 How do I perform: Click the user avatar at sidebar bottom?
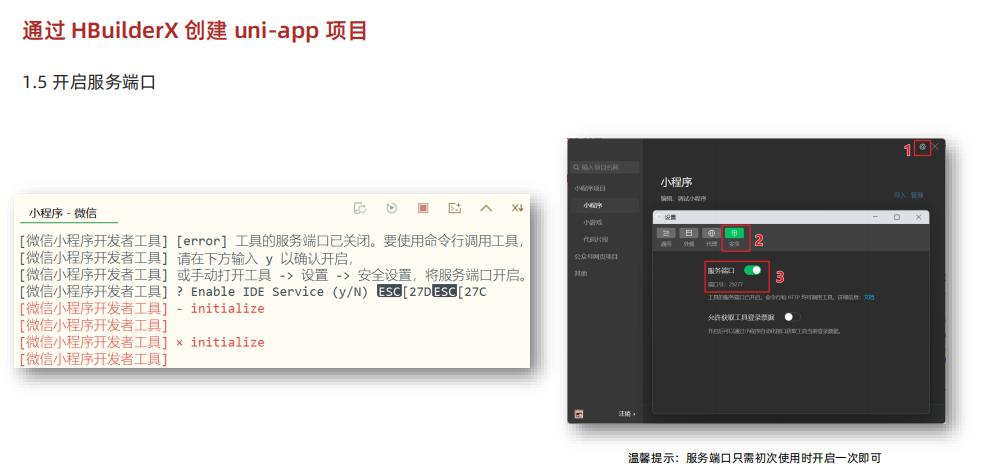tap(579, 414)
